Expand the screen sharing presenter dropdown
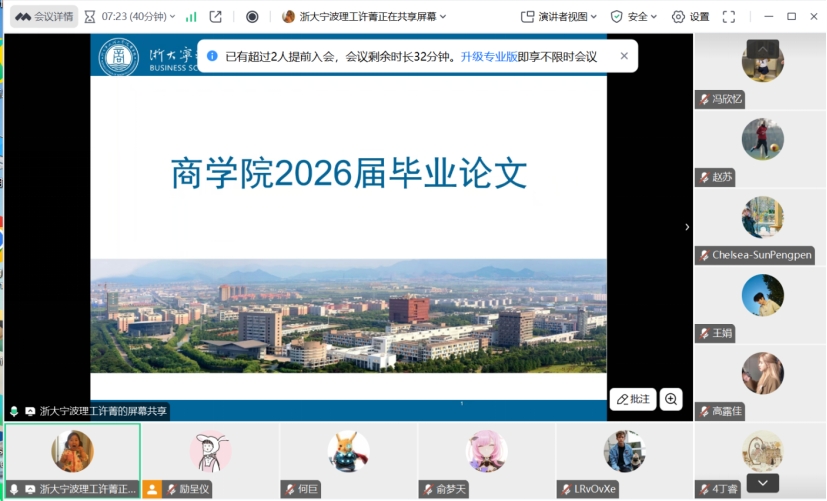The image size is (827, 501). pos(443,17)
